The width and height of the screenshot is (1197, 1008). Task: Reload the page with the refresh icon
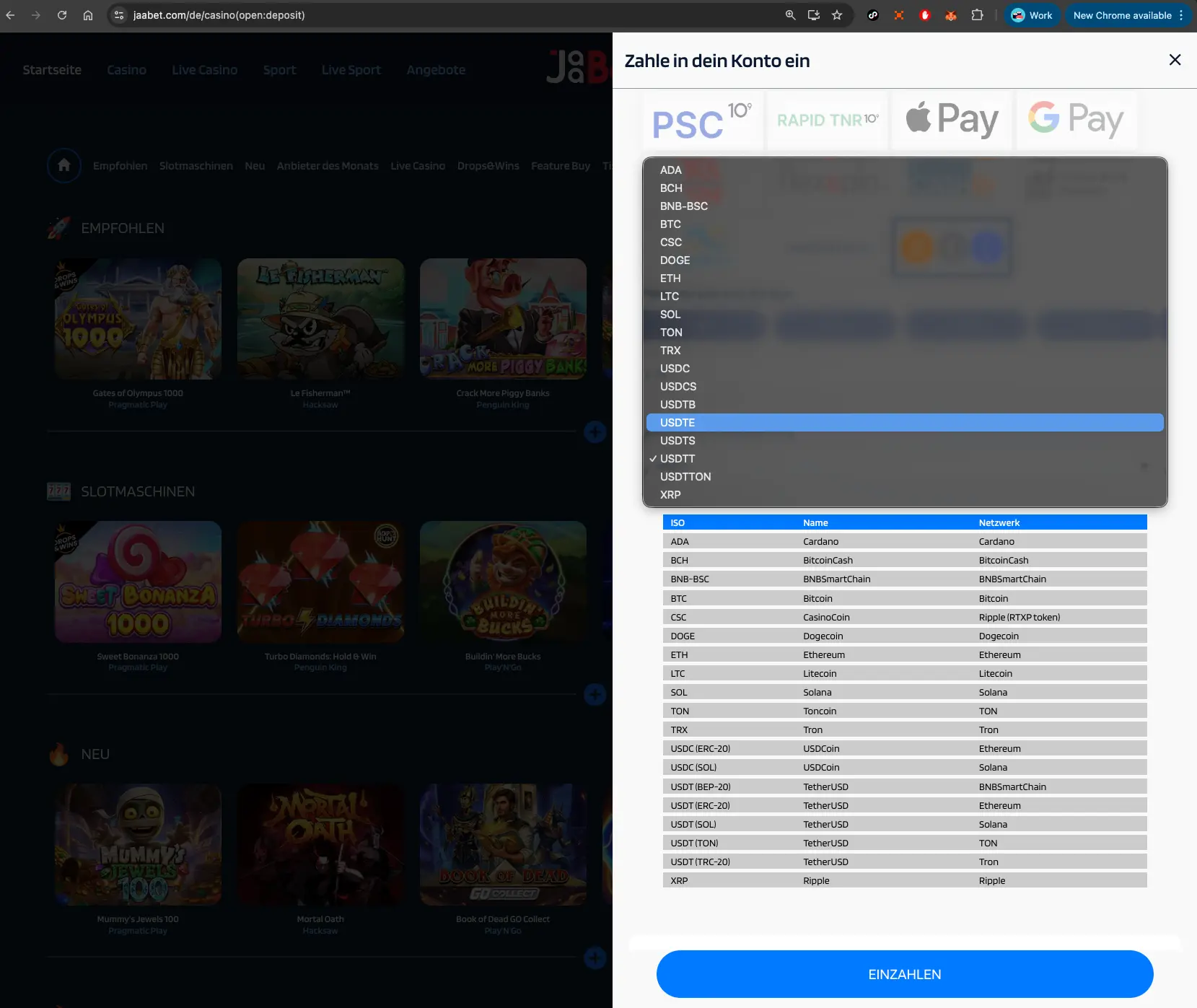click(62, 15)
